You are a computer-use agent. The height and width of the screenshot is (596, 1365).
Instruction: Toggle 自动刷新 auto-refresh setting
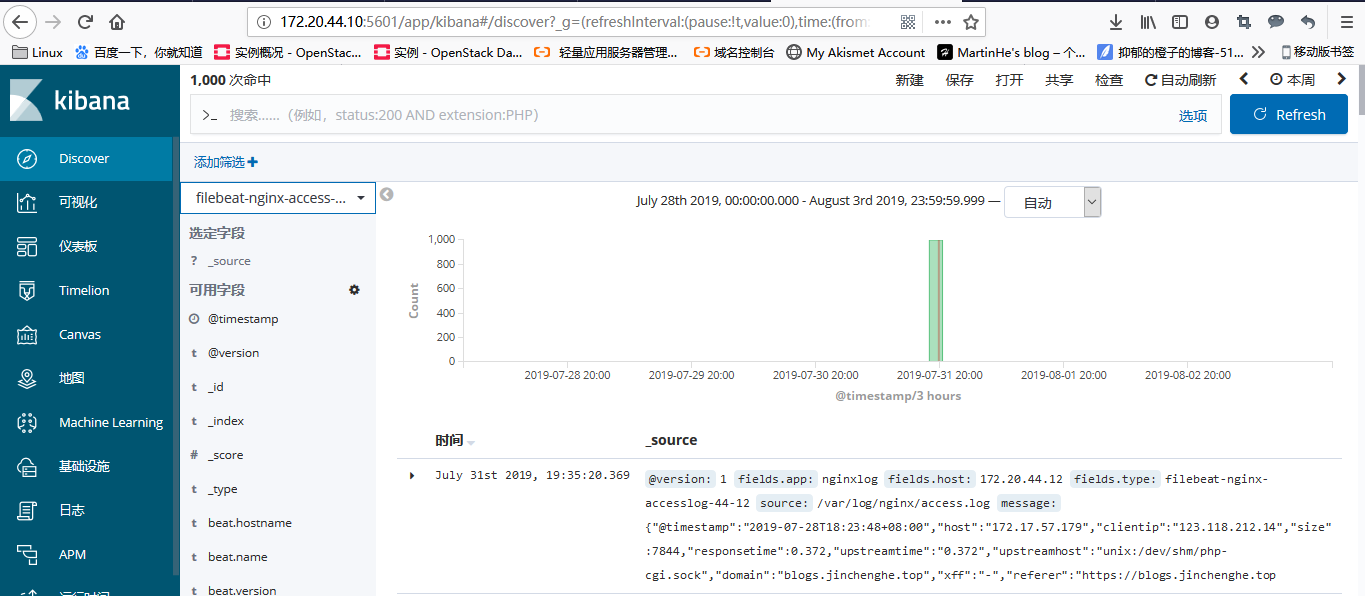(x=1180, y=80)
